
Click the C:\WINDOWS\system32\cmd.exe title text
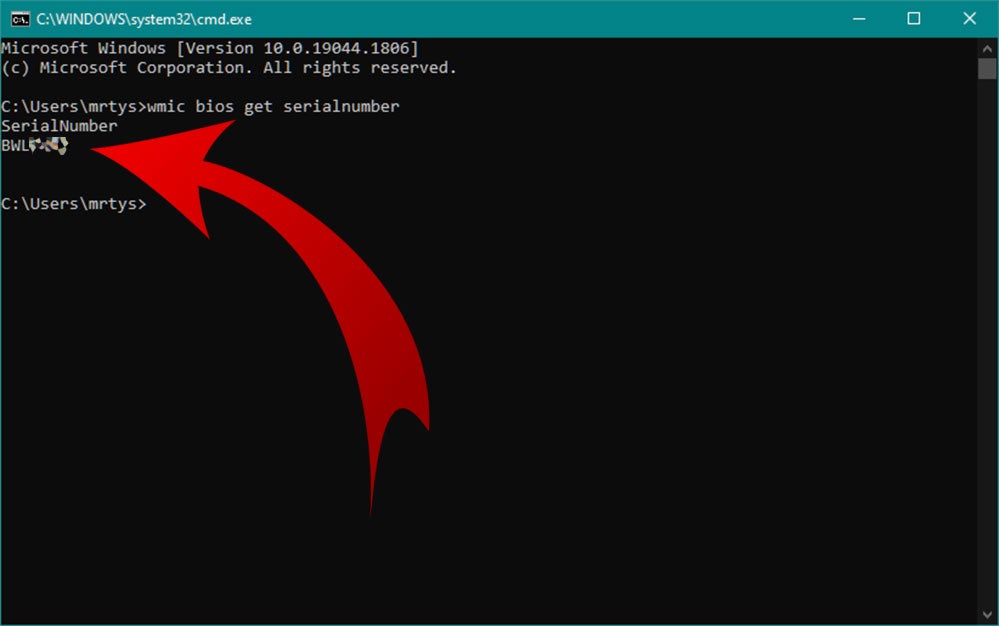(x=144, y=19)
